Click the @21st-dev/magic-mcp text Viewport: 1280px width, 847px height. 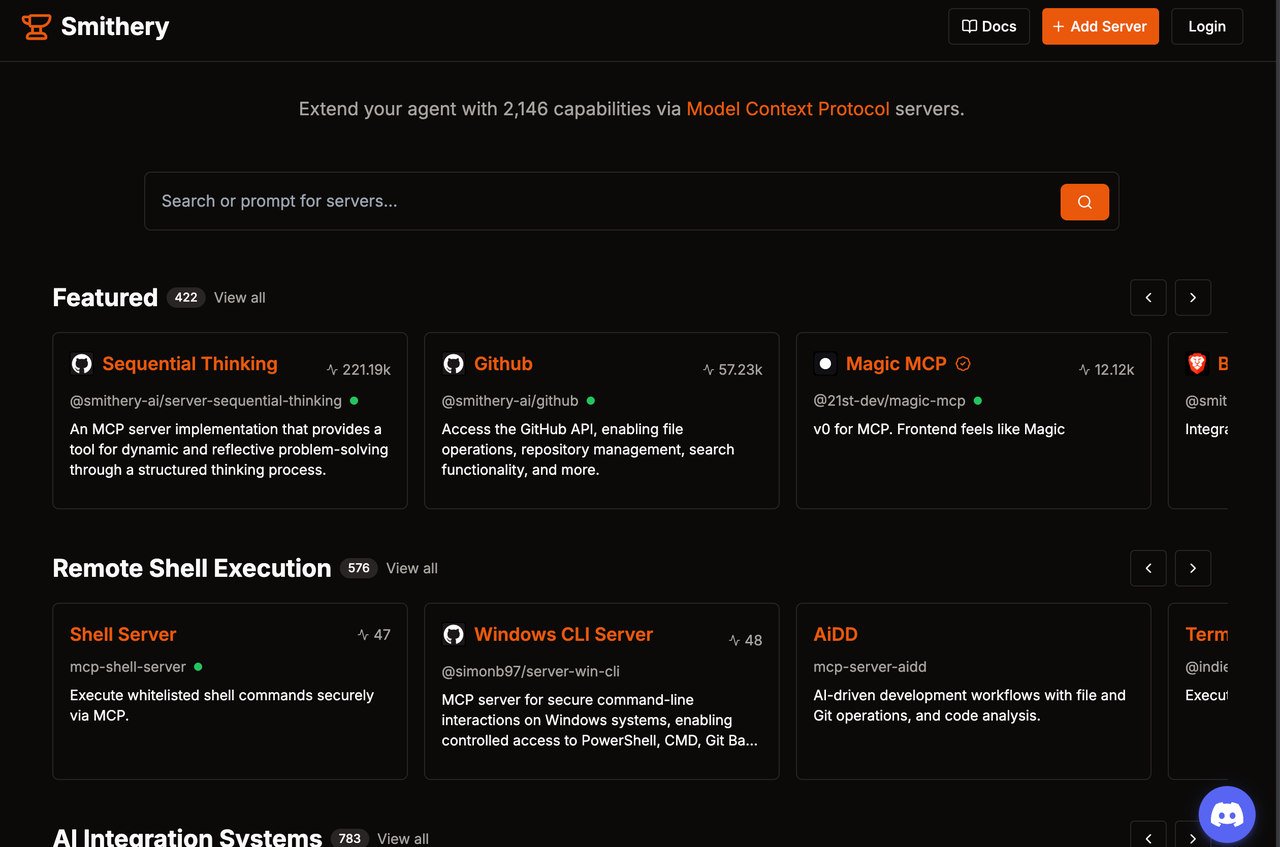[890, 400]
